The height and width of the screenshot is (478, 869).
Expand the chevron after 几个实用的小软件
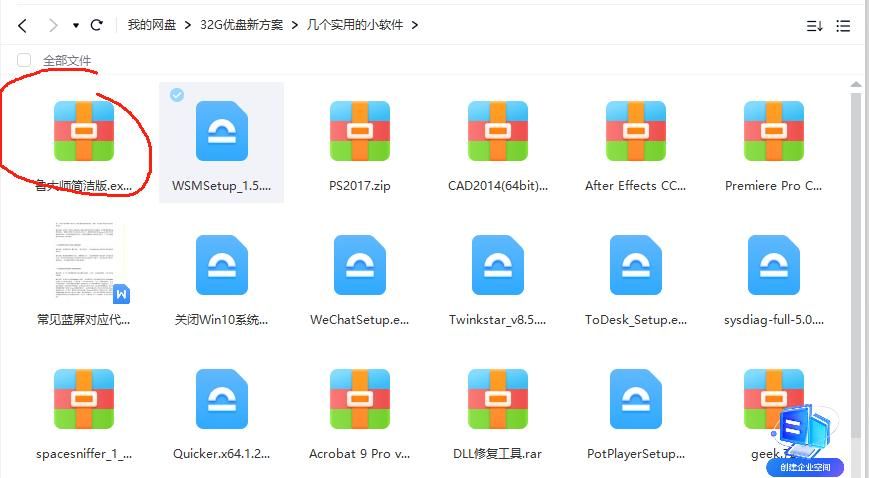tap(415, 25)
